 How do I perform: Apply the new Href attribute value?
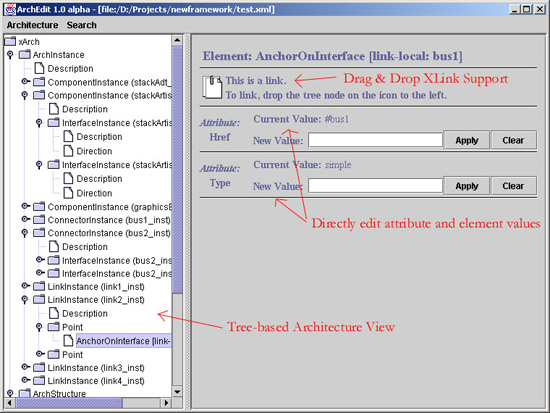tap(467, 140)
